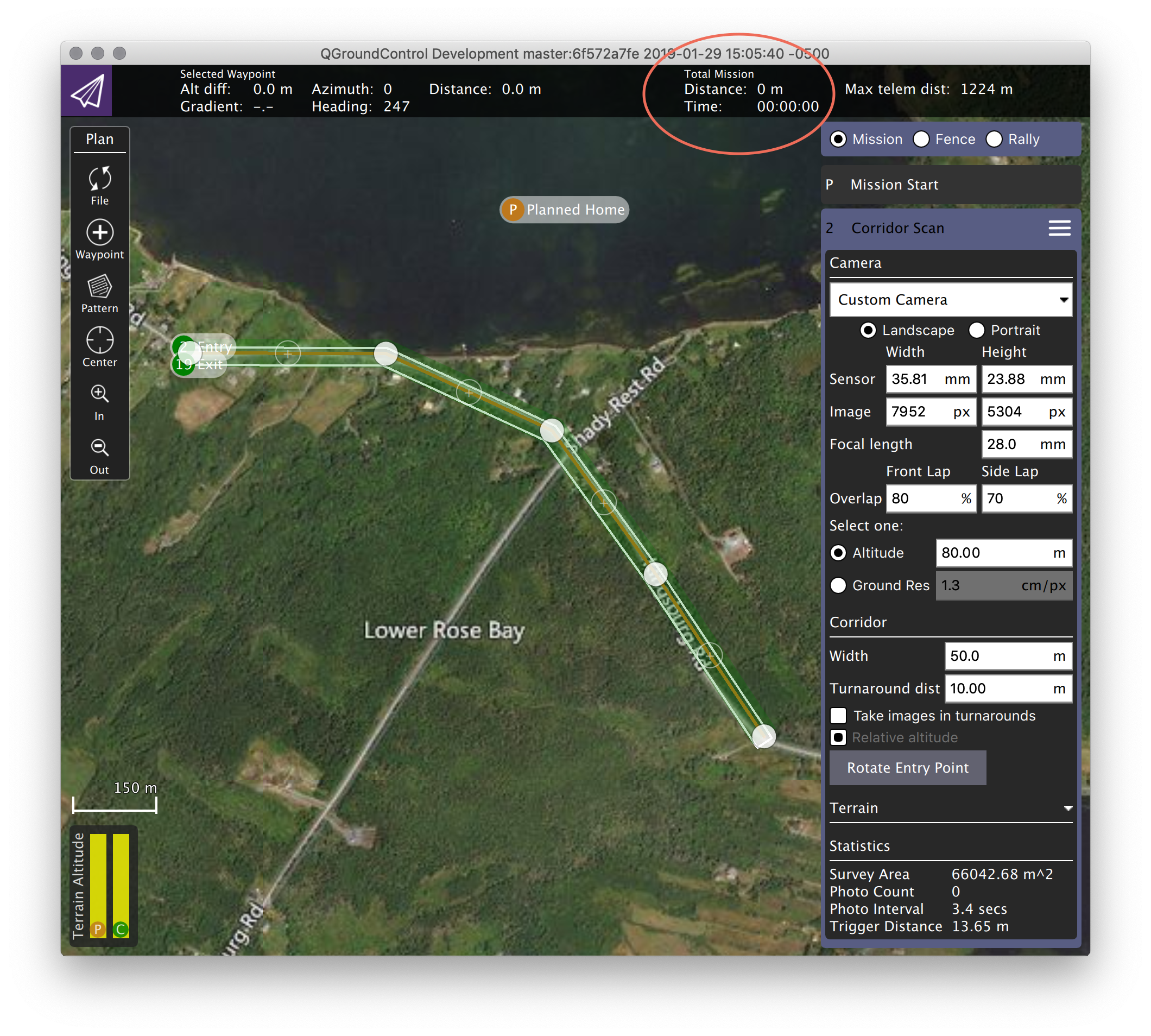Edit the Focal length field
1151x1036 pixels.
tap(1027, 444)
